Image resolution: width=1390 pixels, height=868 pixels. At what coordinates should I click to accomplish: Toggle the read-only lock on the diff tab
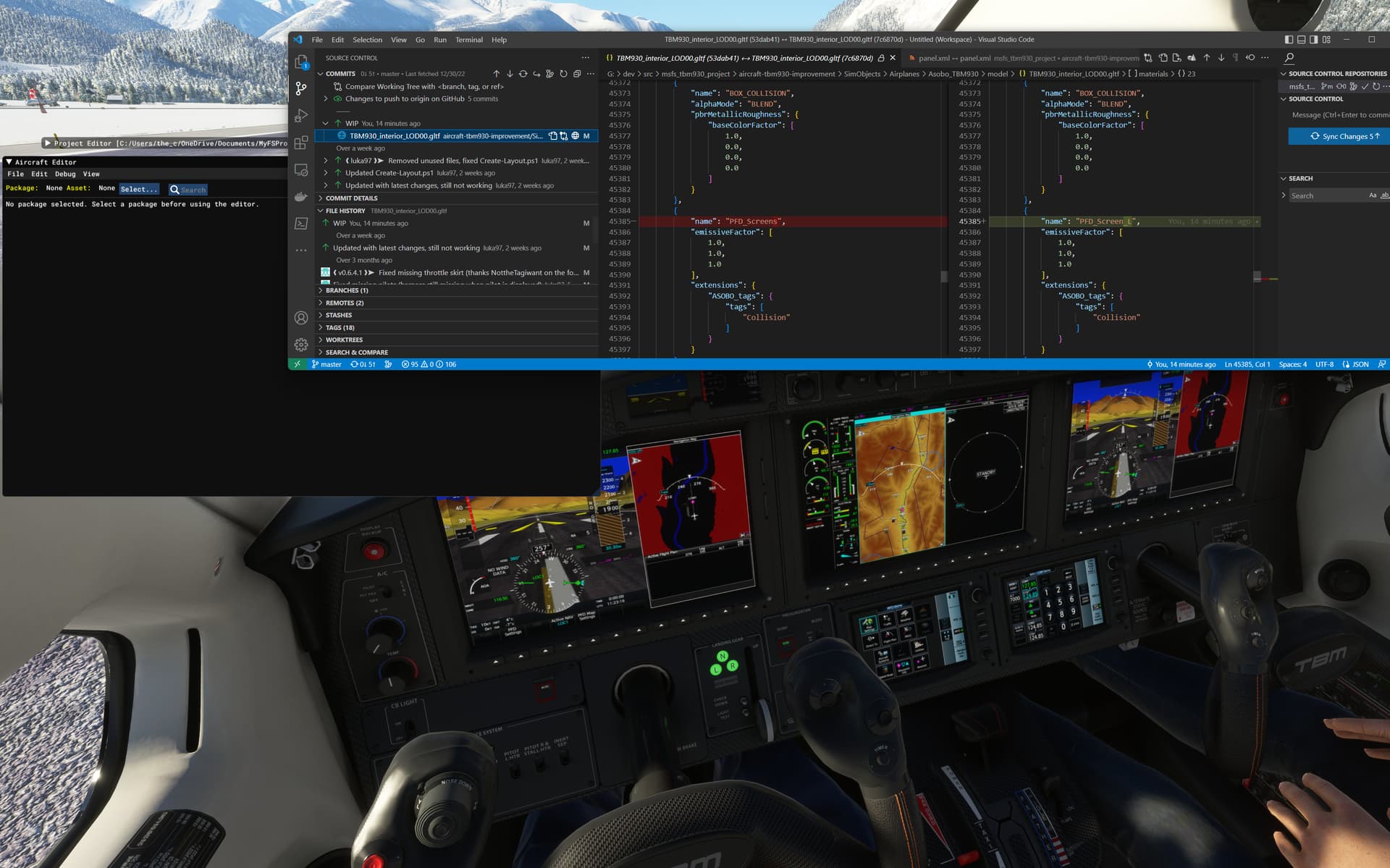pos(881,58)
